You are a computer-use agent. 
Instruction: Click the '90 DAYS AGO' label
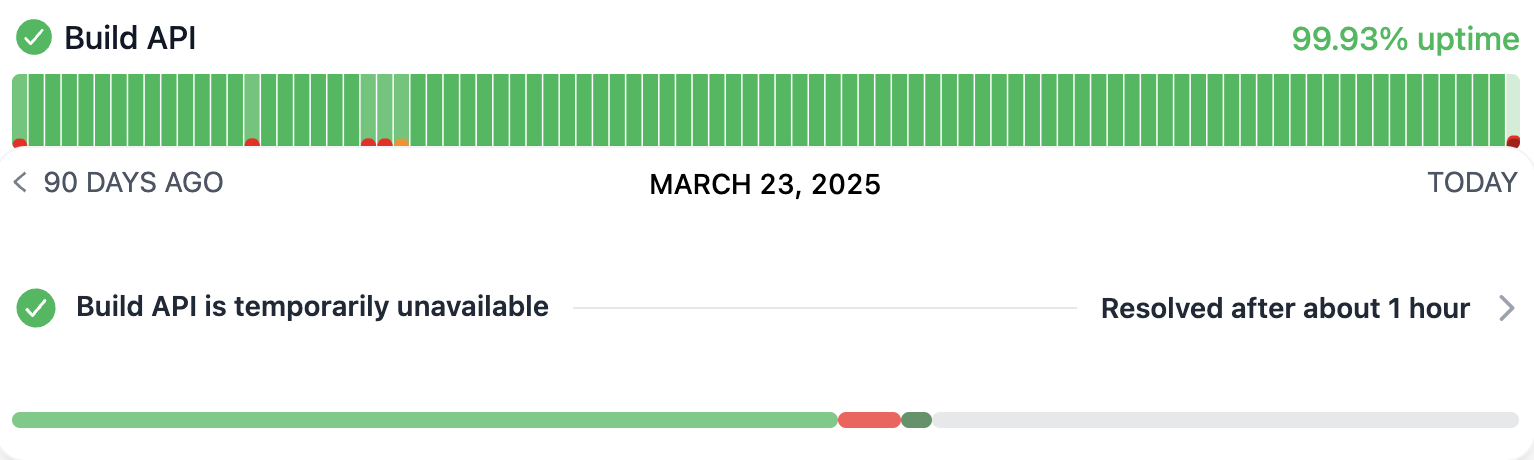(x=133, y=183)
